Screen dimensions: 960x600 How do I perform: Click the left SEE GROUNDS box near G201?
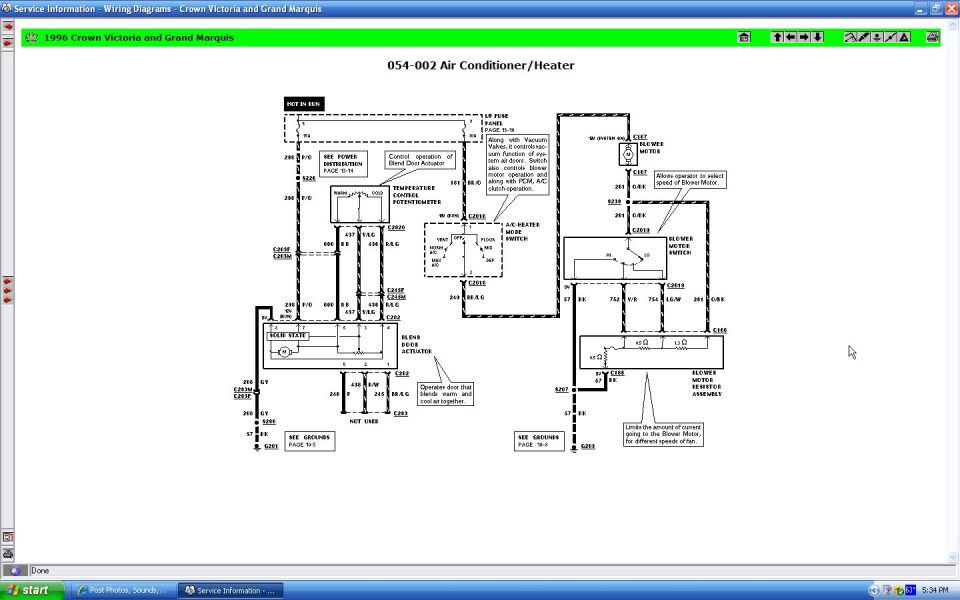tap(309, 441)
